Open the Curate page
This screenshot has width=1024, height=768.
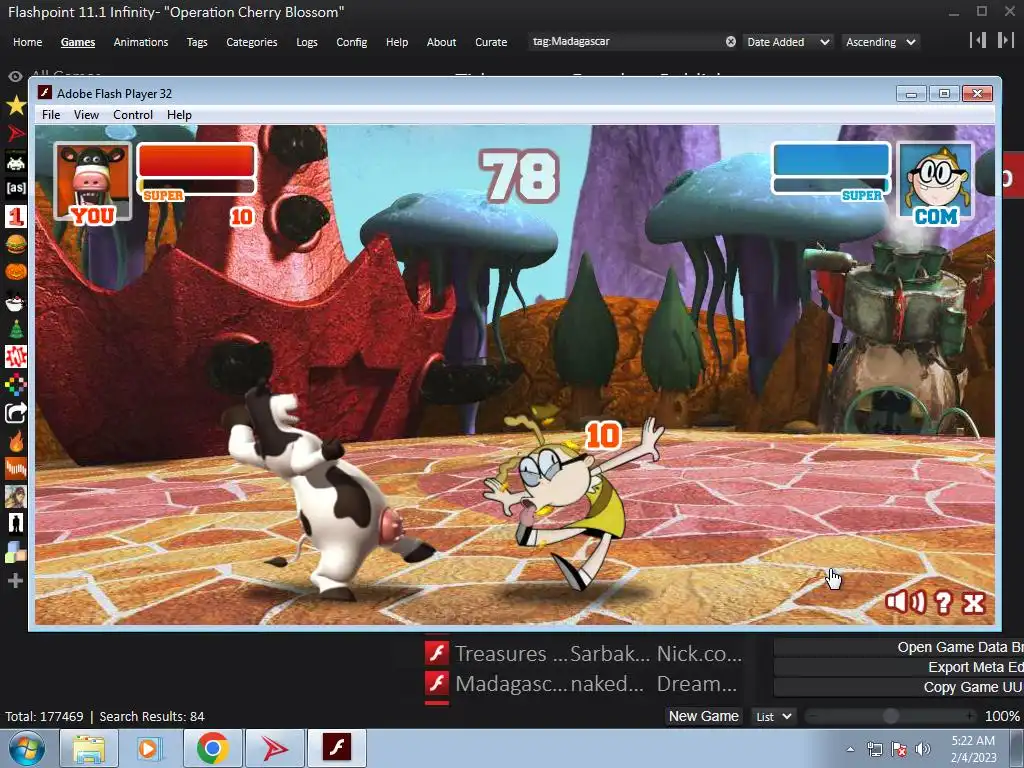[x=491, y=42]
